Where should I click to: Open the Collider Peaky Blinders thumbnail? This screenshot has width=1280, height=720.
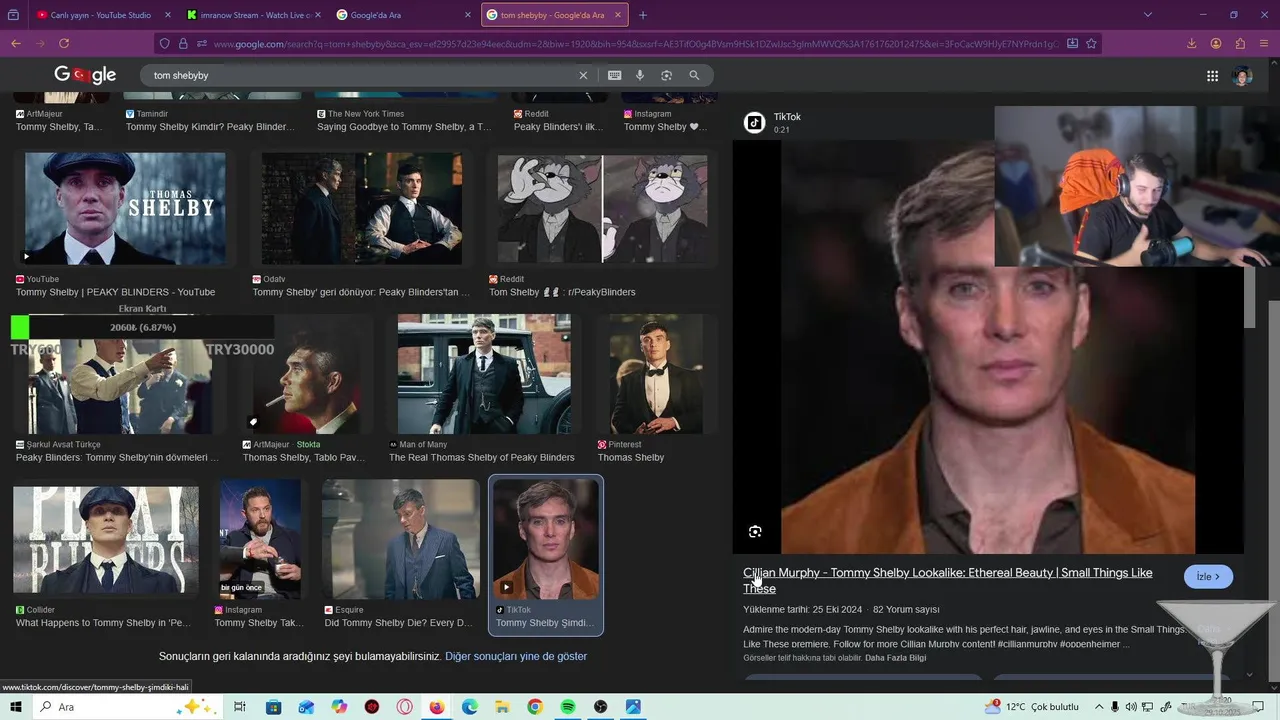106,540
